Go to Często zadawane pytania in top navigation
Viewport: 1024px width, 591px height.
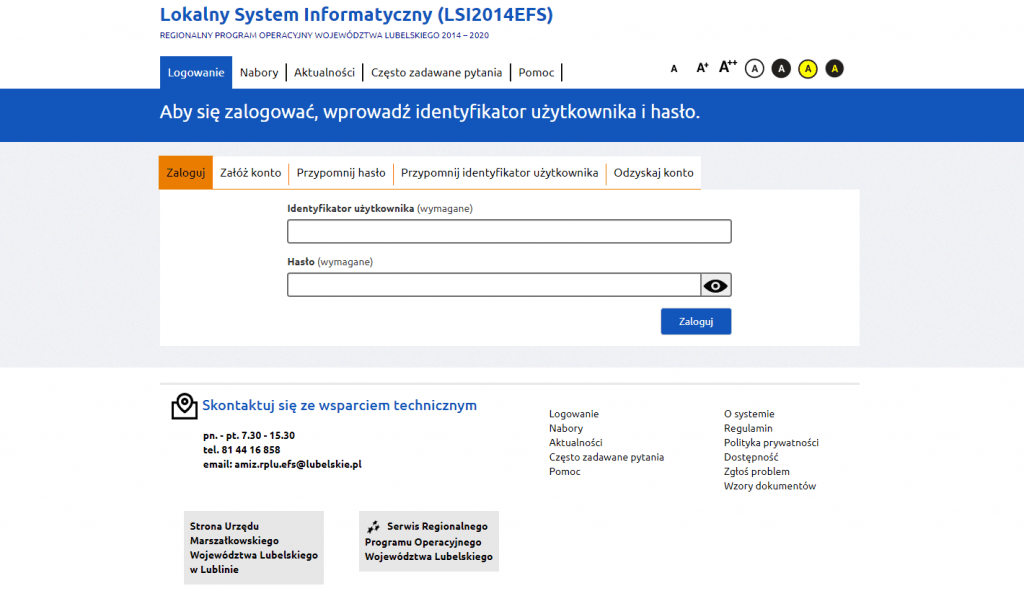(x=436, y=73)
